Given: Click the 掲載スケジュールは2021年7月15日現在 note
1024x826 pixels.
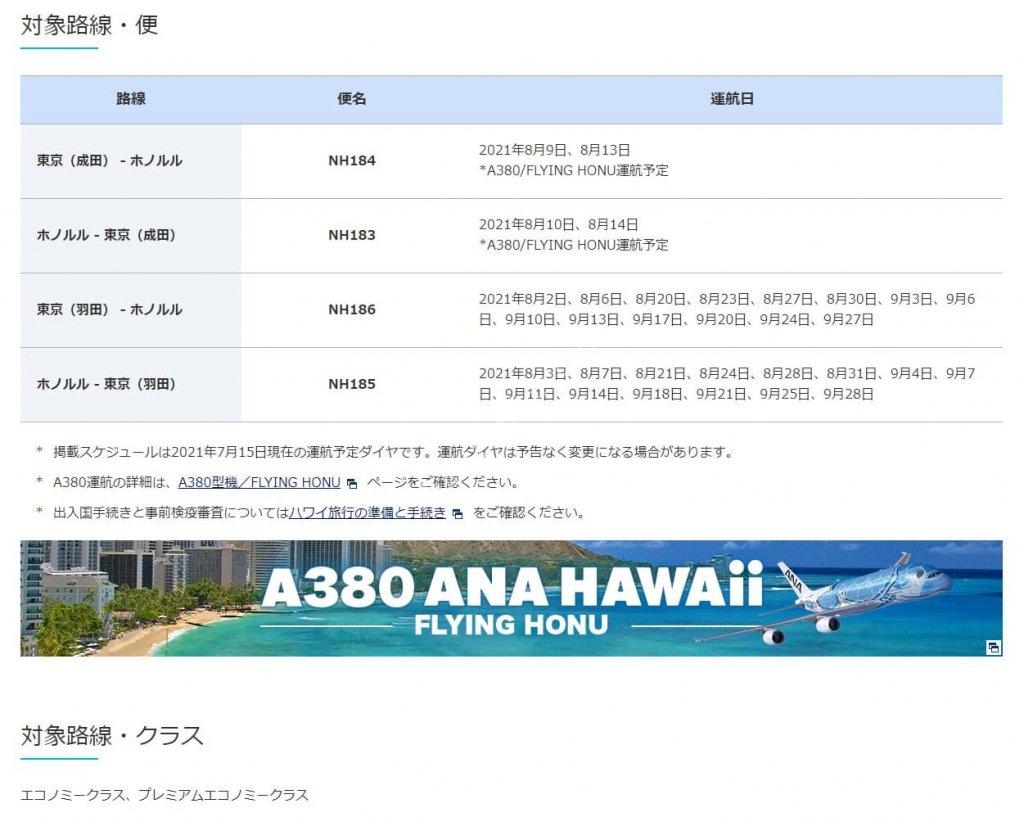Looking at the screenshot, I should tap(393, 452).
